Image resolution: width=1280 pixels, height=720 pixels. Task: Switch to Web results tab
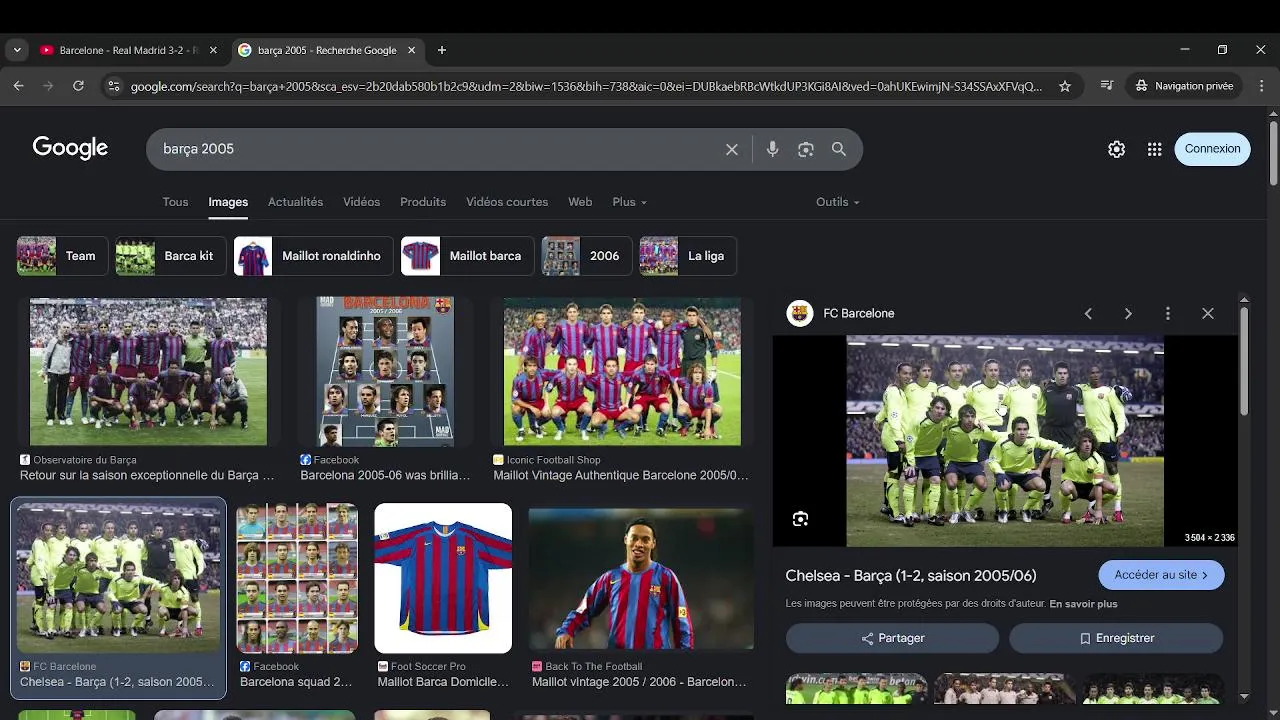(x=580, y=202)
